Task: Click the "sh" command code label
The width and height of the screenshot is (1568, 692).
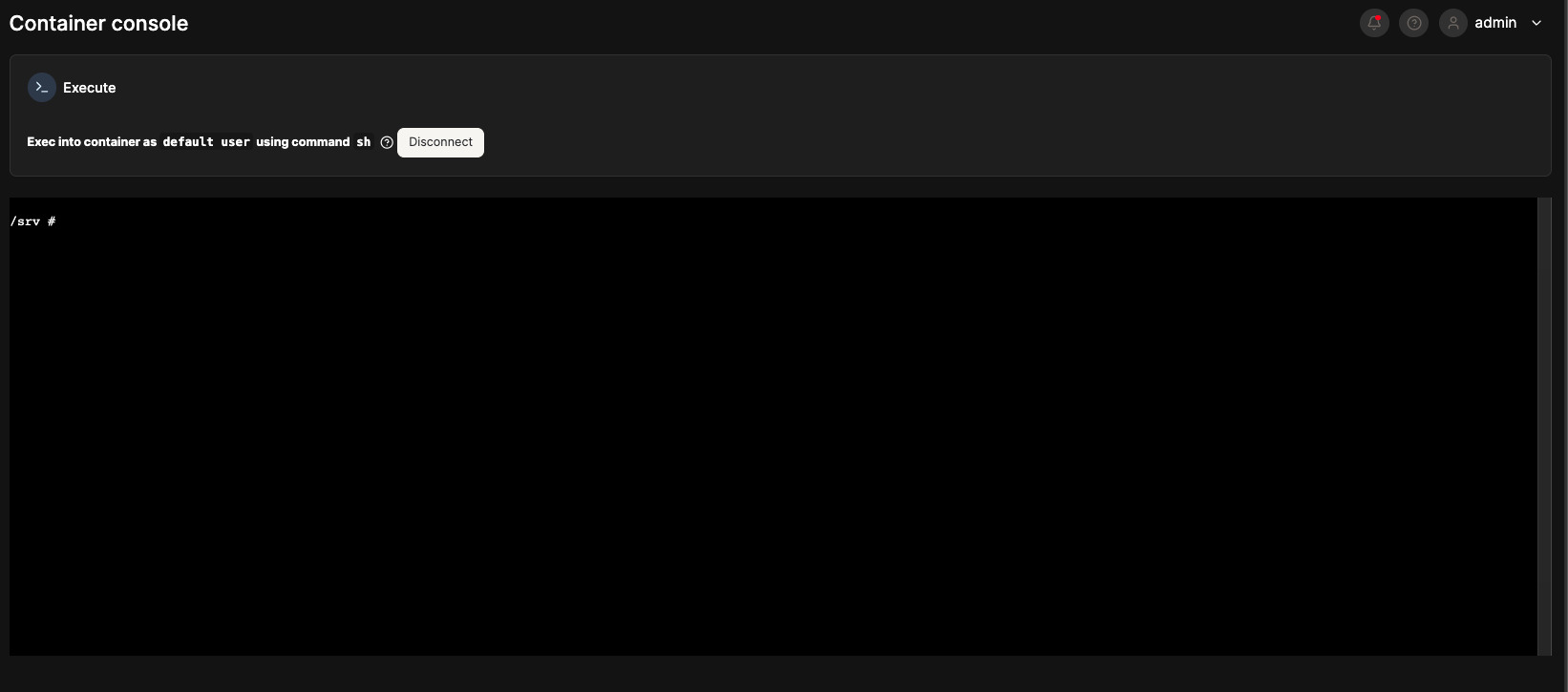Action: (363, 142)
